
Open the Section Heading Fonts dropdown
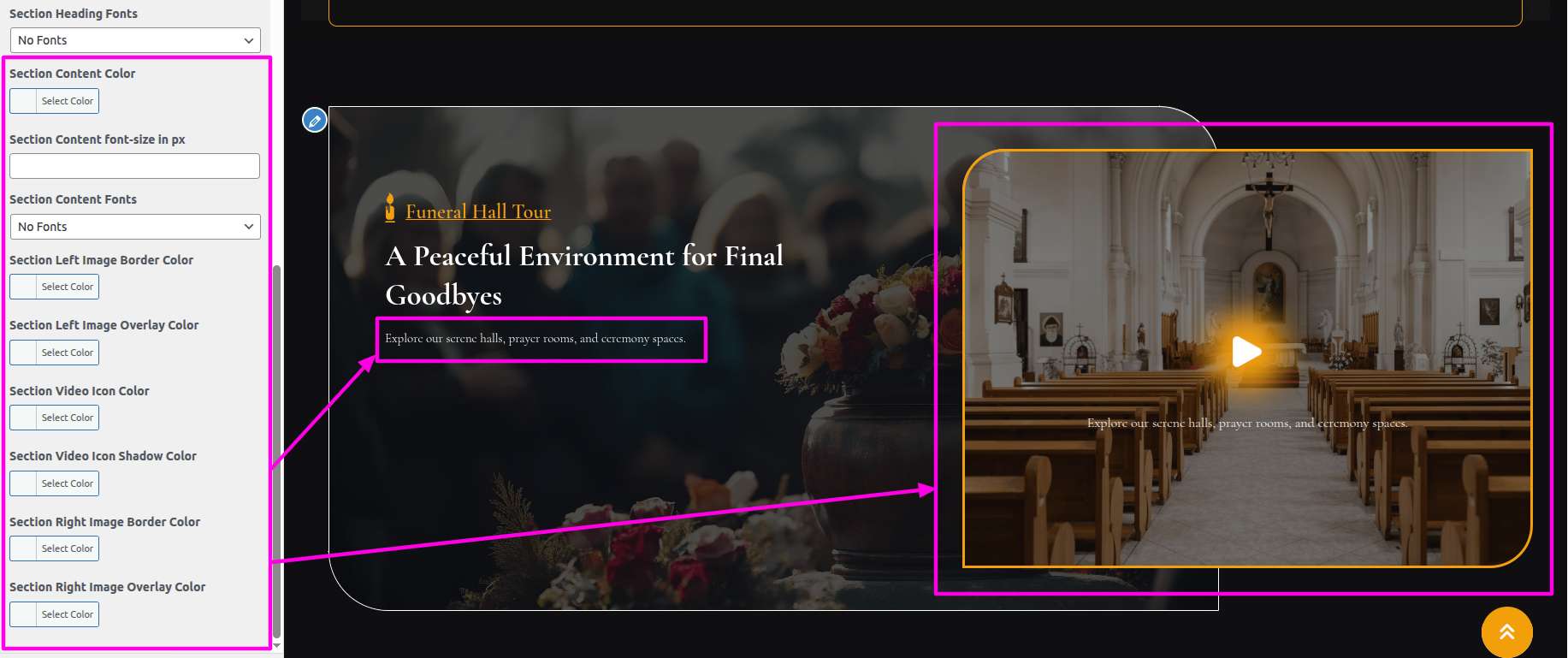(135, 40)
